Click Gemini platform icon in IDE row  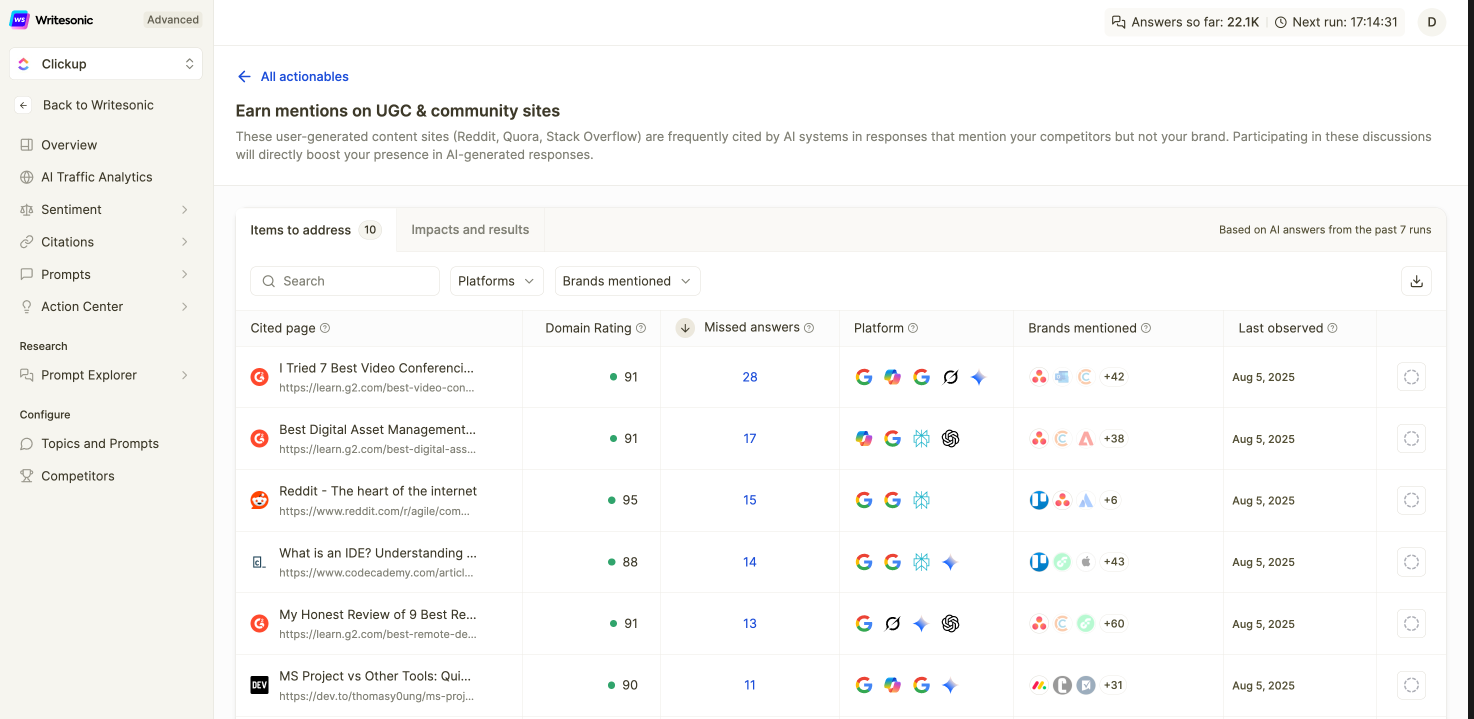tap(950, 562)
